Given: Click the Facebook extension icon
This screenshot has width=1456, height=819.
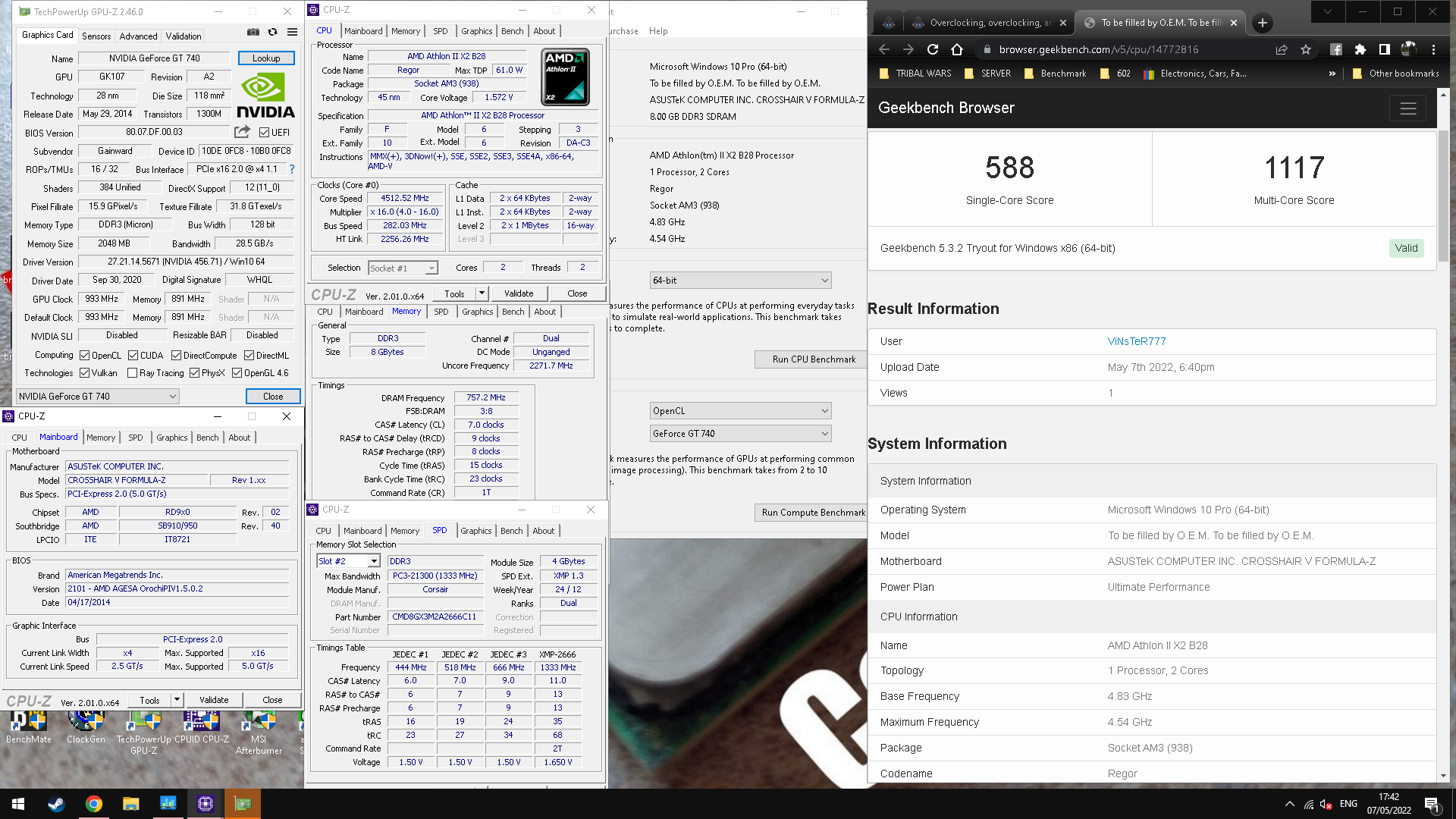Looking at the screenshot, I should (x=1336, y=49).
